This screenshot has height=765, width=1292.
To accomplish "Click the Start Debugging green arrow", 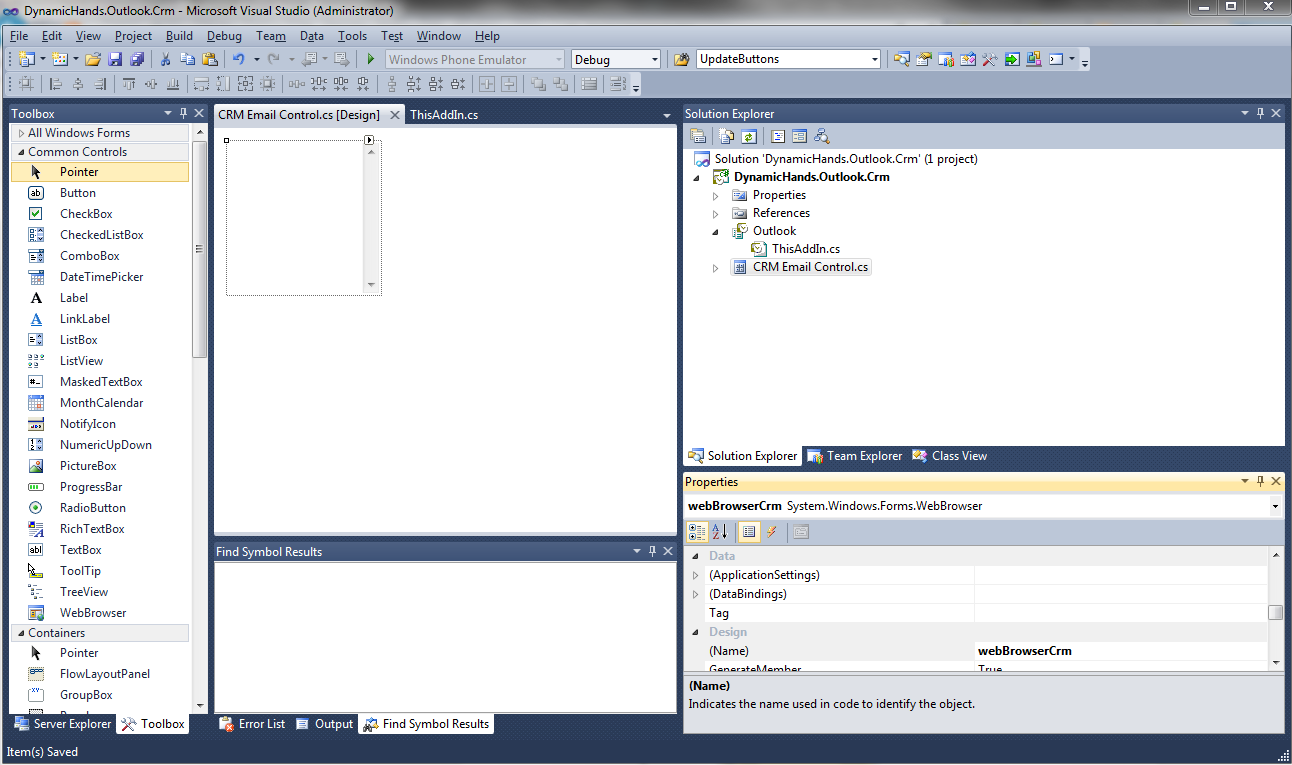I will [x=369, y=58].
